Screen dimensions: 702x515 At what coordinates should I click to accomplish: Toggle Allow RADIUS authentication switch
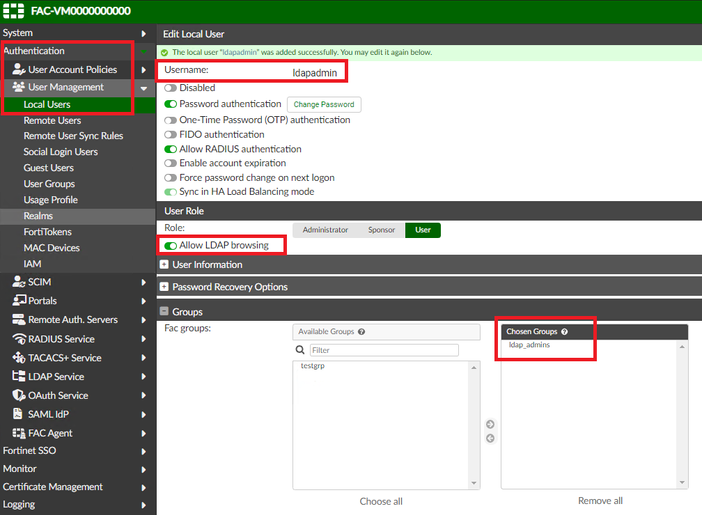pyautogui.click(x=170, y=149)
